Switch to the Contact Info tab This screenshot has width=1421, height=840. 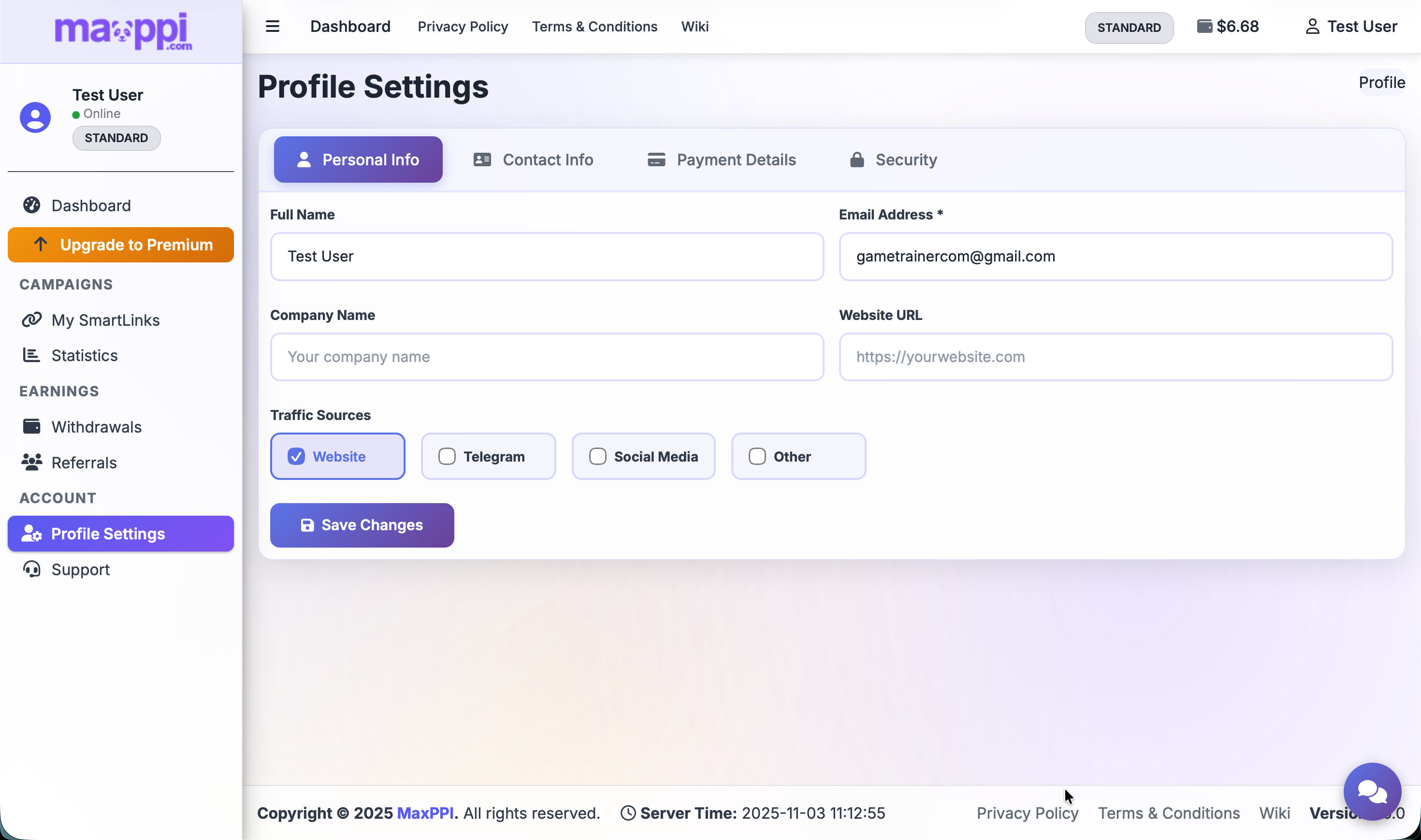533,159
